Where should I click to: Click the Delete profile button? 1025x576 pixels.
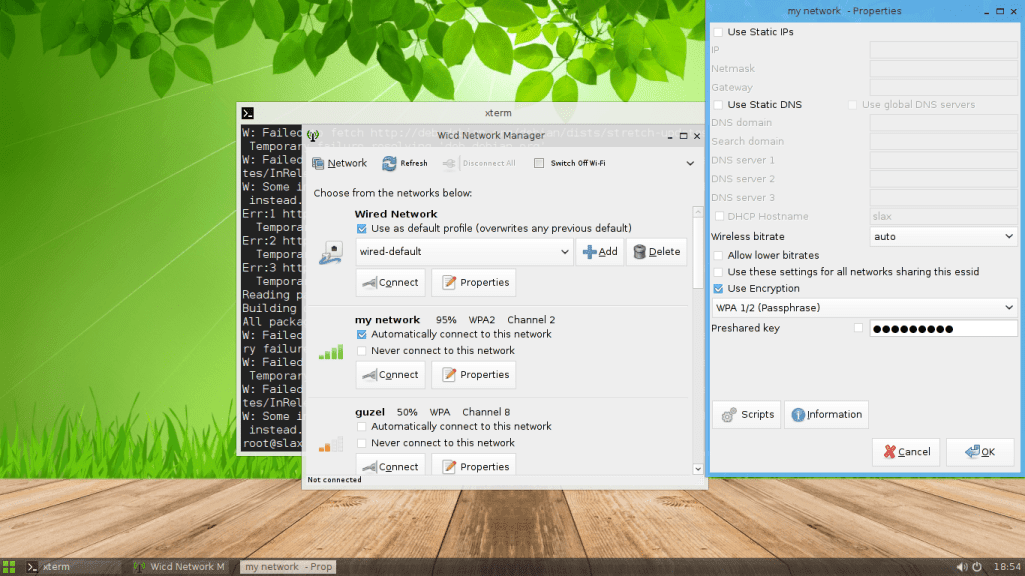(x=656, y=252)
